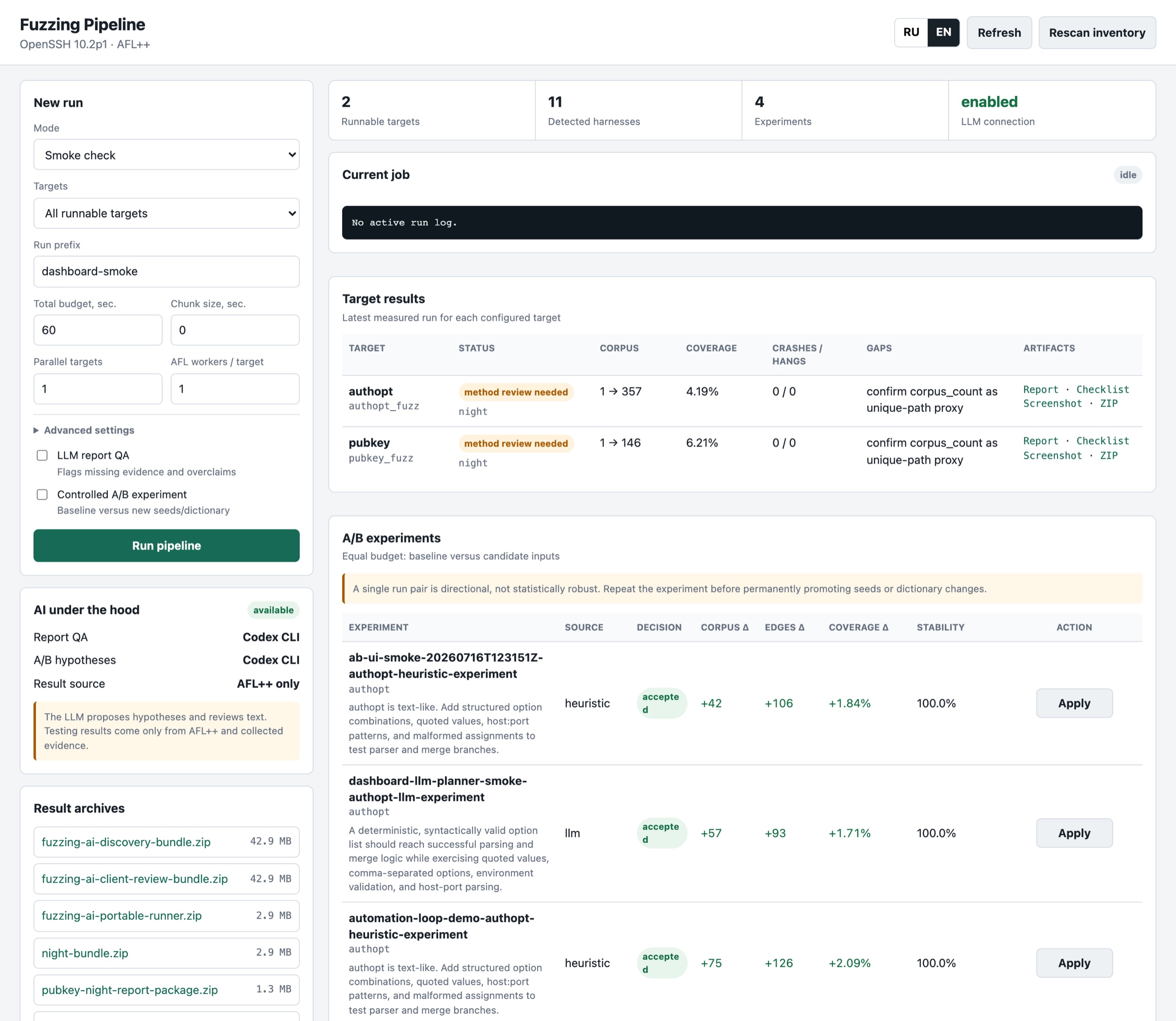Image resolution: width=1176 pixels, height=1021 pixels.
Task: Click the Run pipeline button
Action: [x=166, y=545]
